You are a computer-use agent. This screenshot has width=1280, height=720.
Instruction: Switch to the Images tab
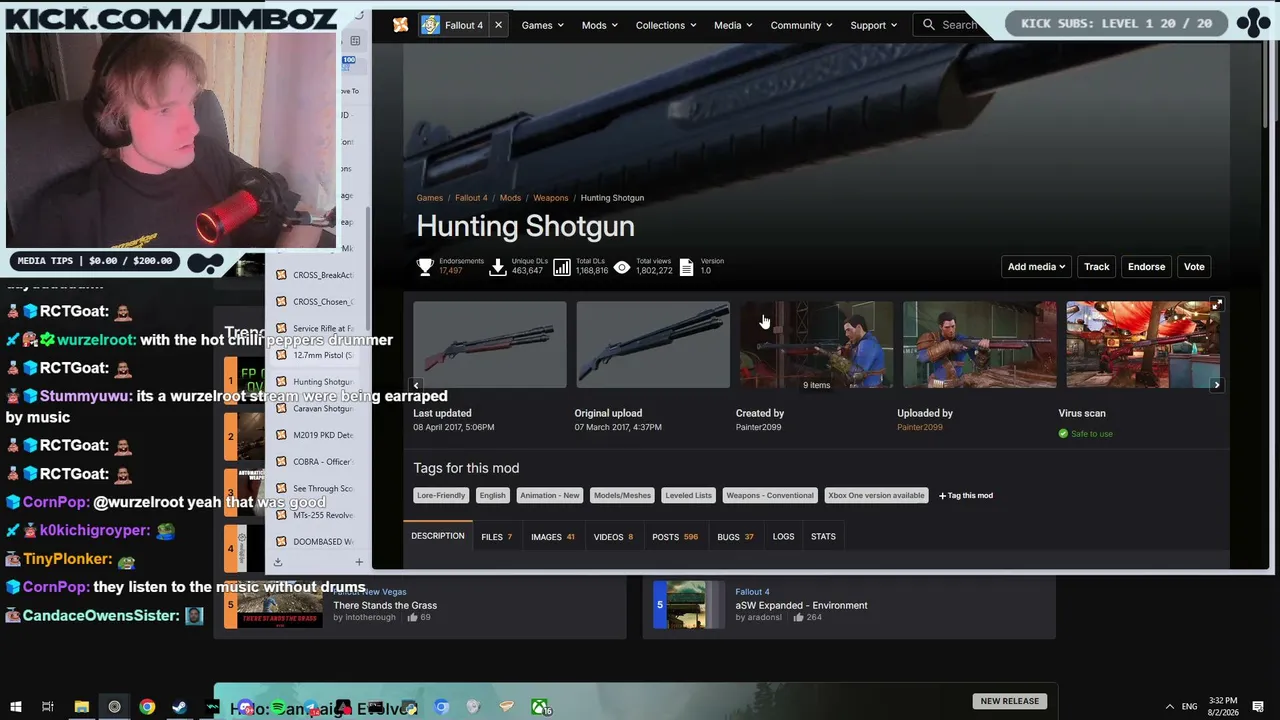[x=553, y=537]
